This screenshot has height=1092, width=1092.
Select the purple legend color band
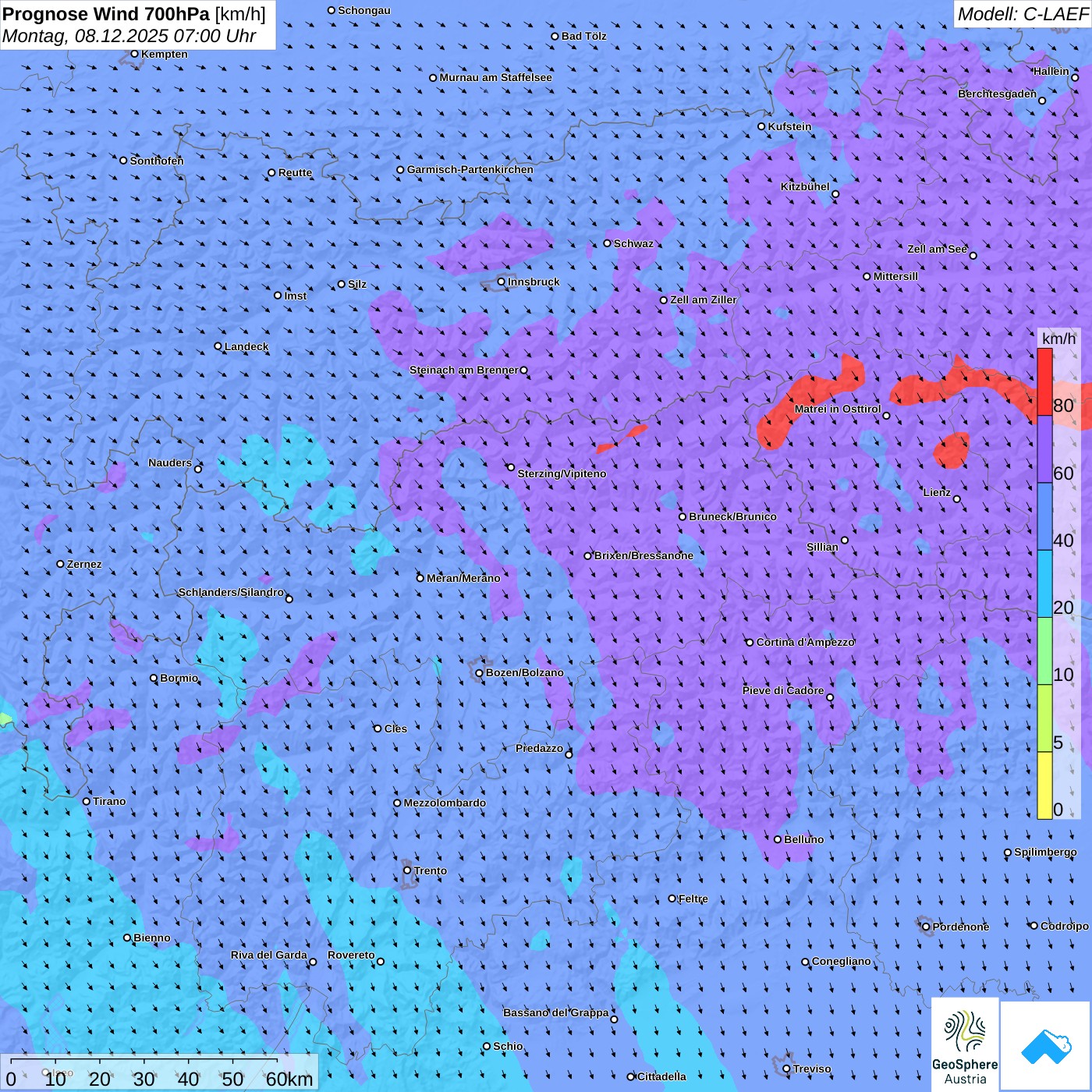click(x=1044, y=449)
